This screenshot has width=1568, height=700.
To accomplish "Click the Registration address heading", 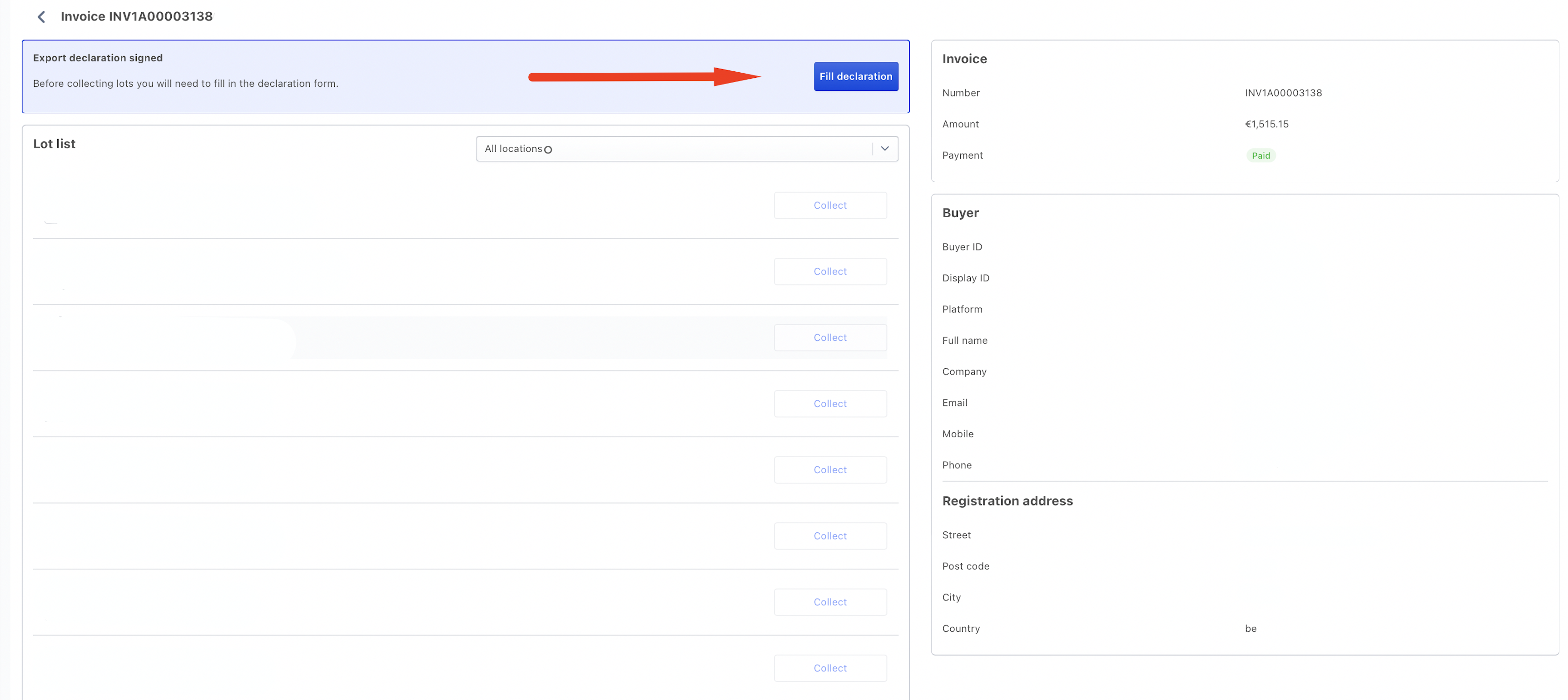I will [1007, 501].
